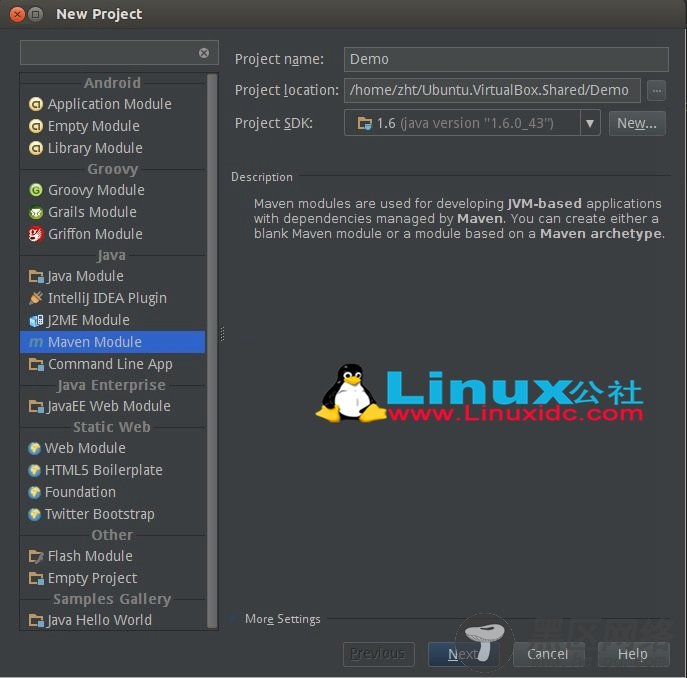Choose Foundation template
This screenshot has width=687, height=678.
(112, 492)
